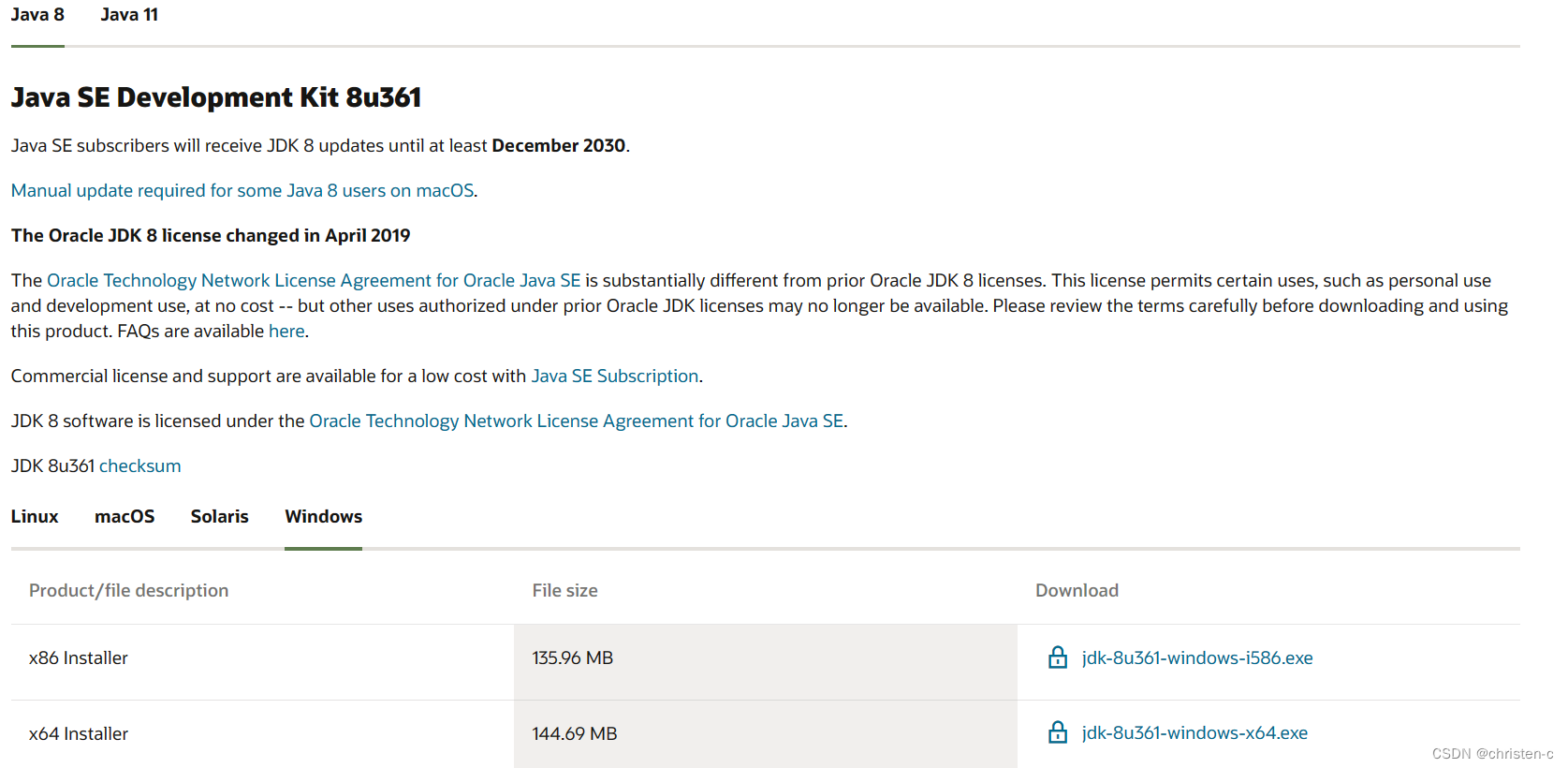This screenshot has height=768, width=1568.
Task: Click lock icon beside jdk-8u361-windows-x64.exe
Action: tap(1058, 732)
